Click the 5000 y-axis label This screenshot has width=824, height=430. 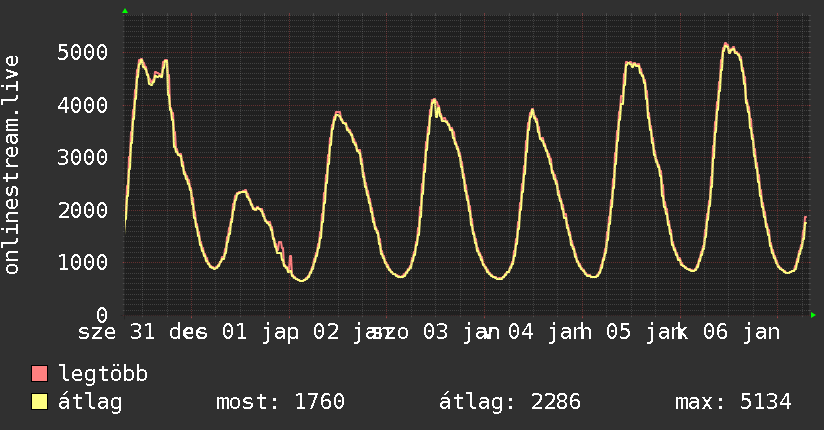pyautogui.click(x=83, y=52)
